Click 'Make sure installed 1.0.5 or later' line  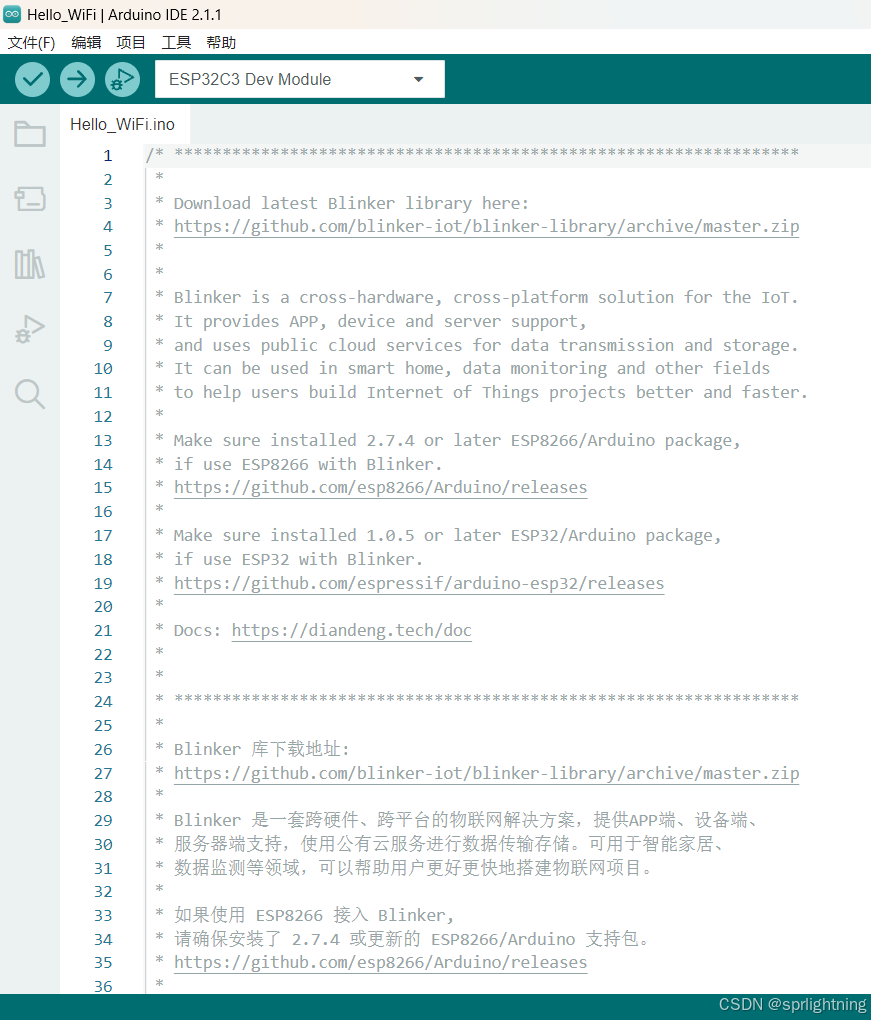click(448, 535)
